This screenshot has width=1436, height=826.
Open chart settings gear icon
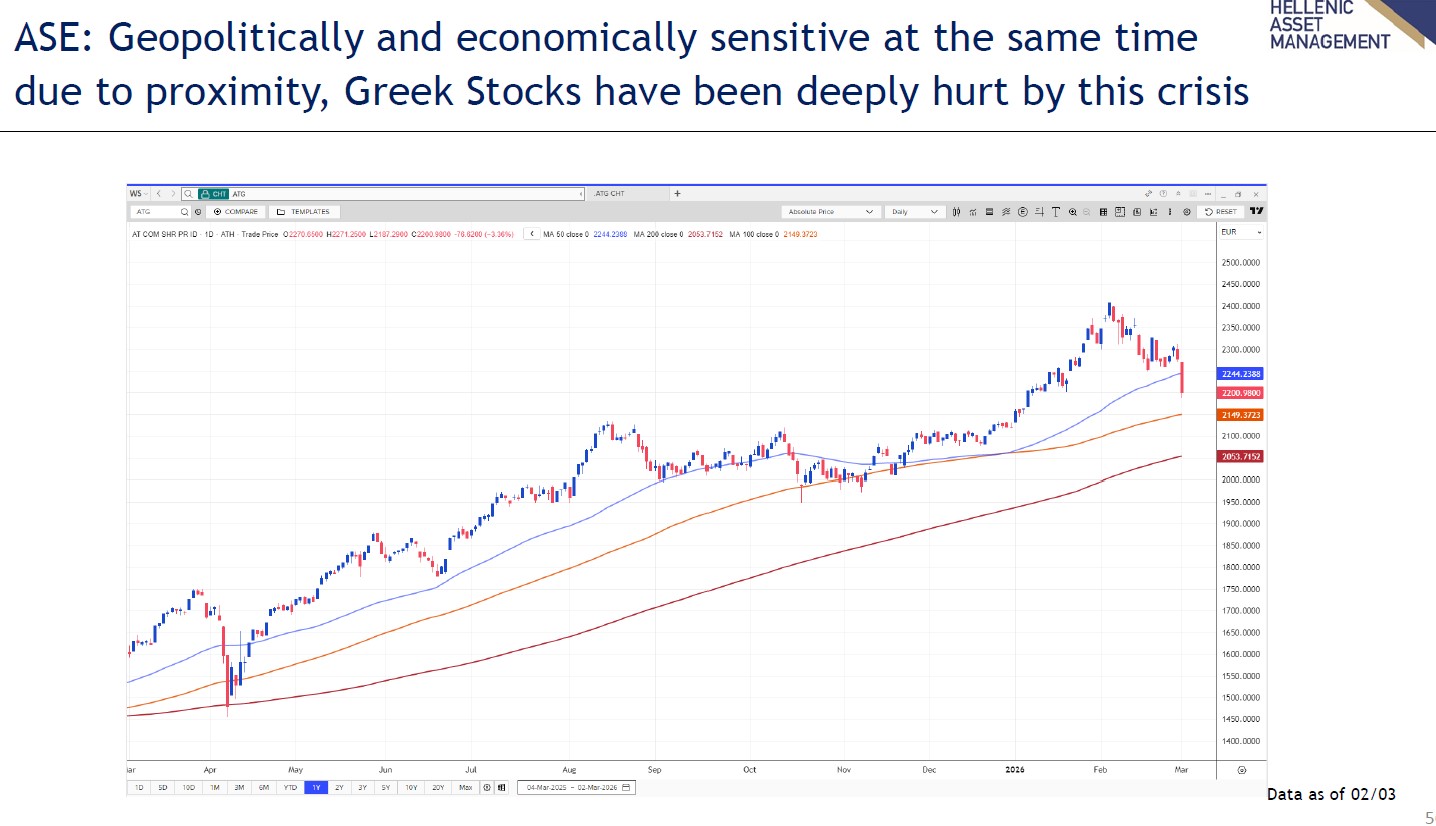(1186, 212)
